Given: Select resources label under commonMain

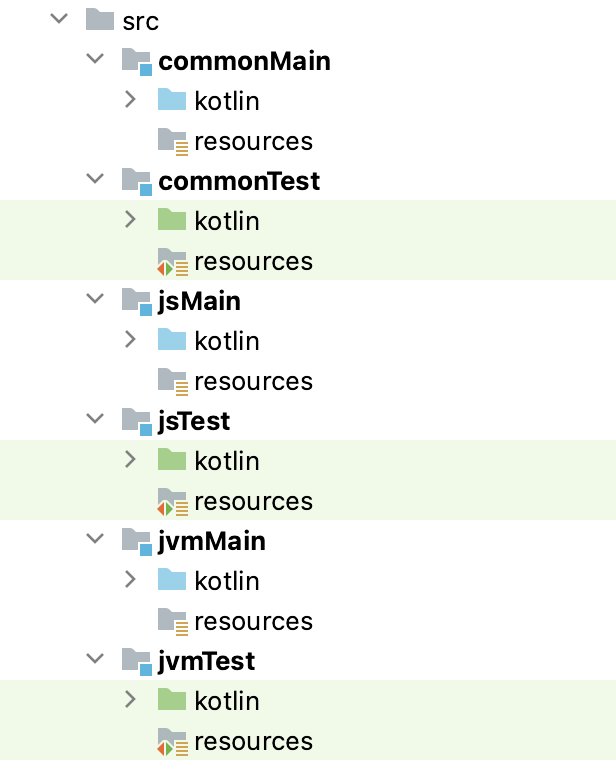Looking at the screenshot, I should pos(253,141).
